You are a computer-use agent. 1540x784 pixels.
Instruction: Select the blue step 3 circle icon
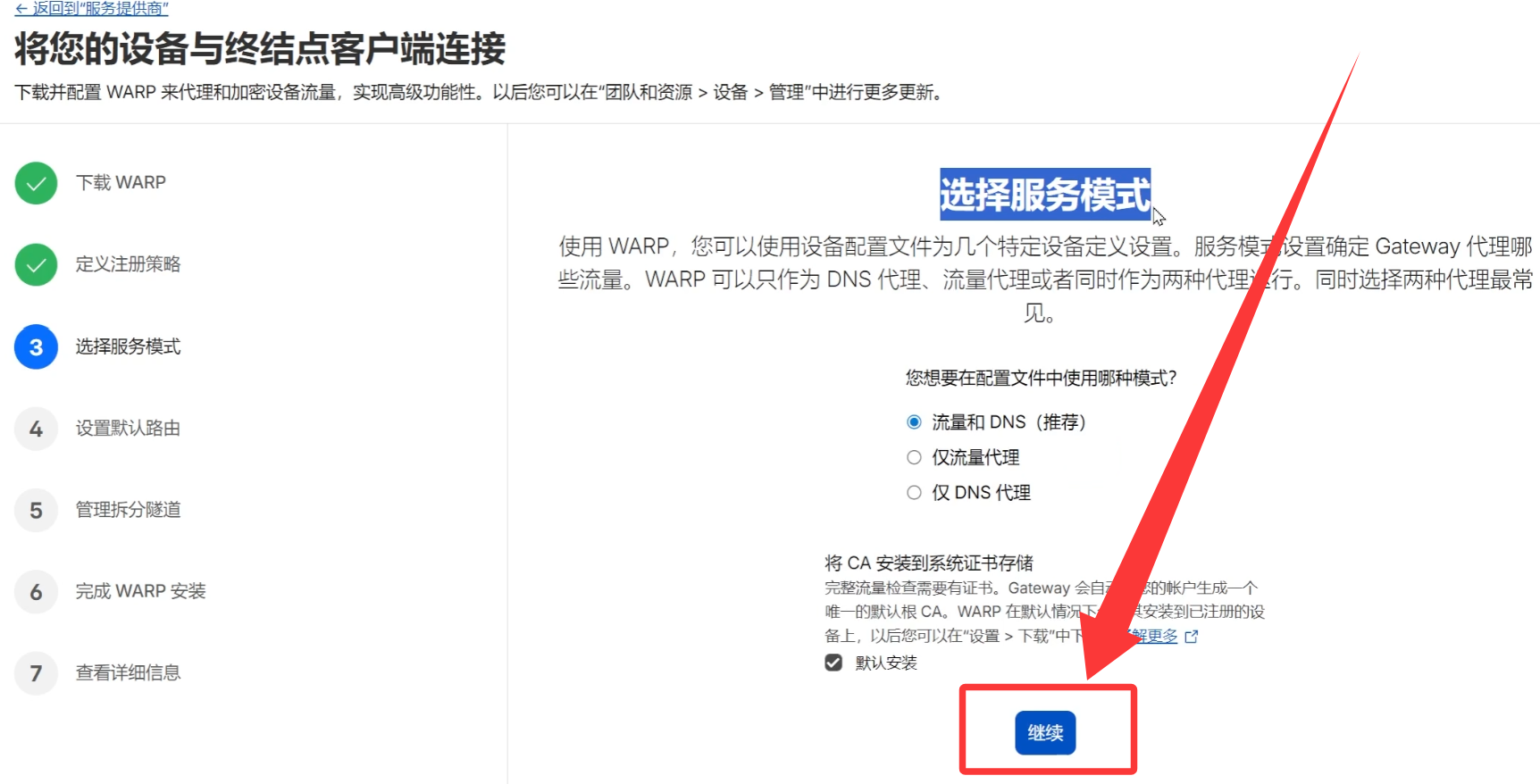pyautogui.click(x=36, y=347)
